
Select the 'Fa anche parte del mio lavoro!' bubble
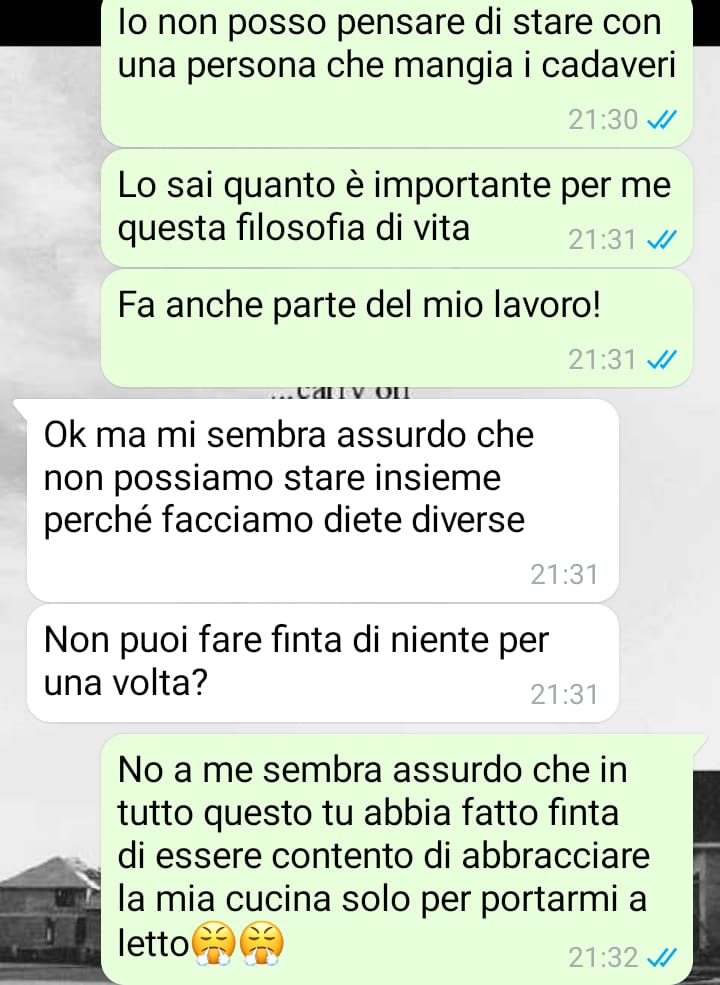(x=396, y=329)
